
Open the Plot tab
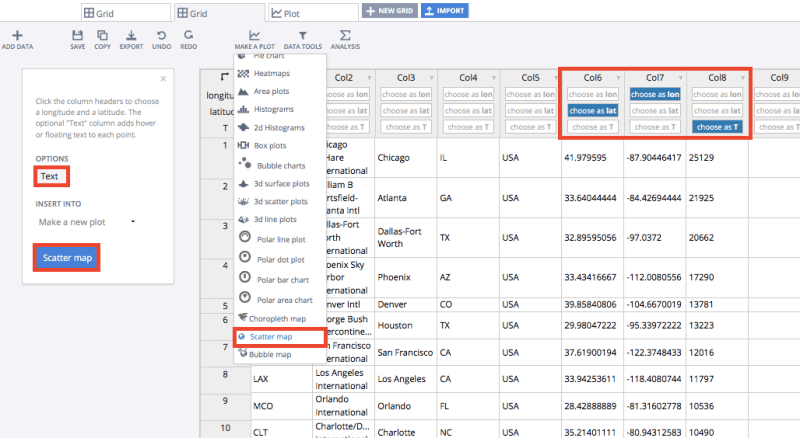tap(313, 13)
